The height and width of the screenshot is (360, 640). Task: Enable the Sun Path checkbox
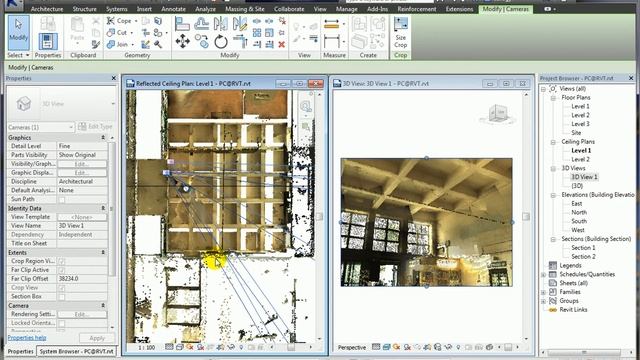pyautogui.click(x=62, y=200)
